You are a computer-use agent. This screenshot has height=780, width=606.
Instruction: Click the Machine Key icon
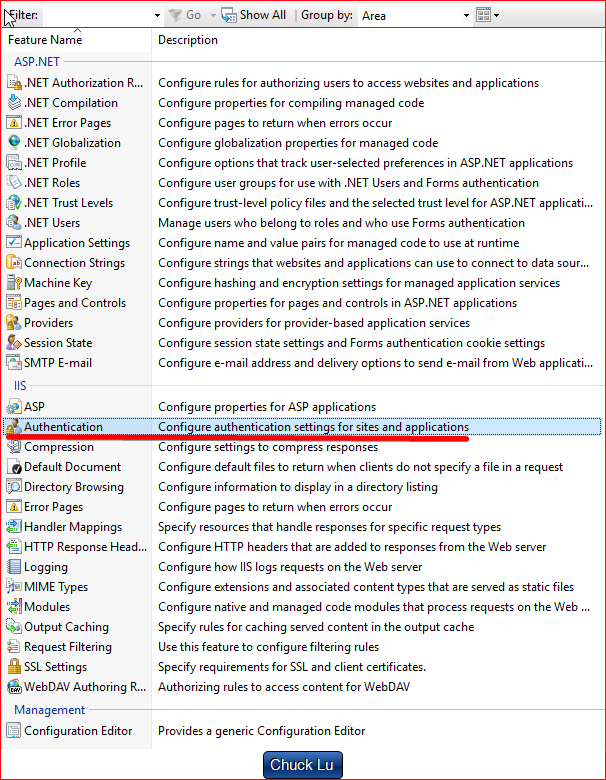[x=14, y=283]
